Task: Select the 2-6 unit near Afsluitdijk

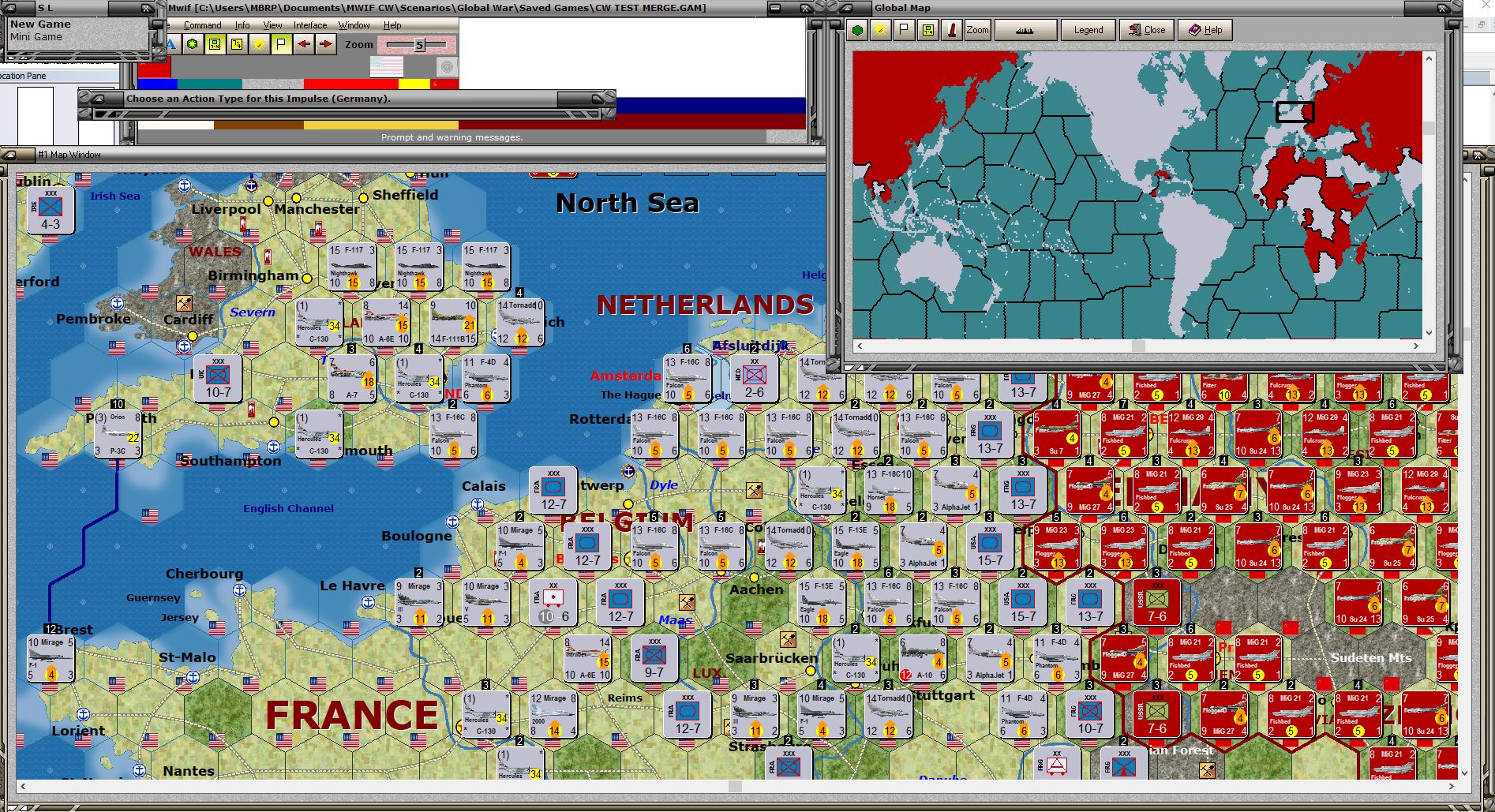Action: (754, 379)
